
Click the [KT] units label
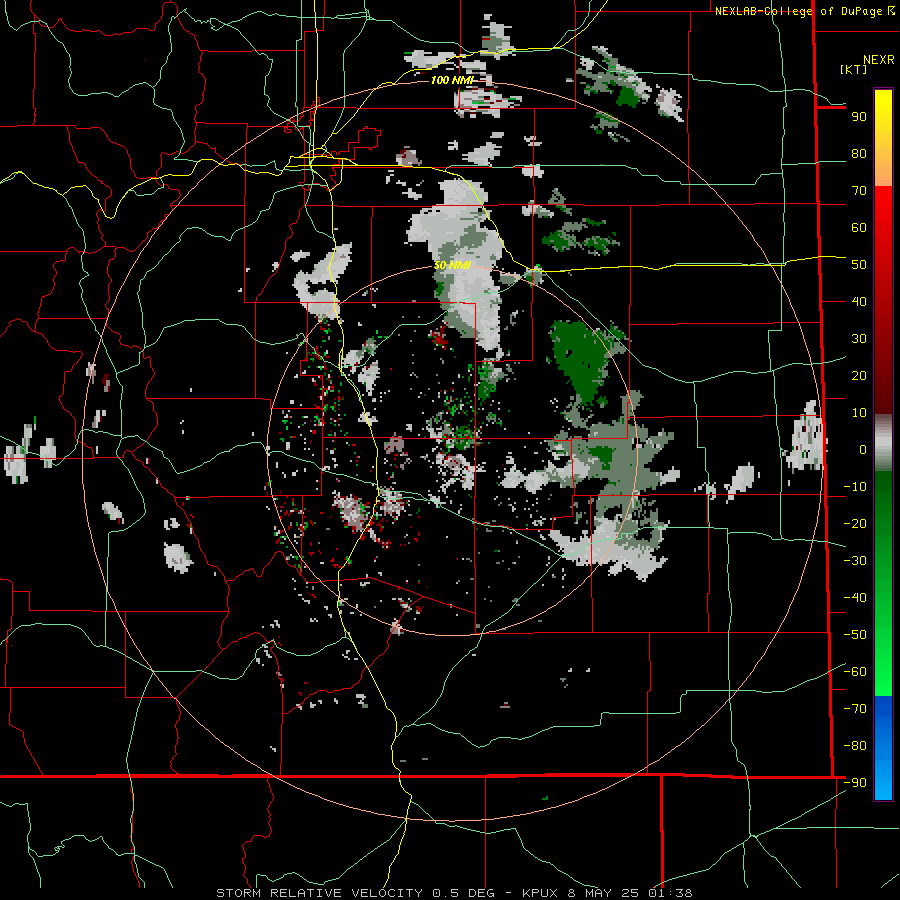(854, 69)
